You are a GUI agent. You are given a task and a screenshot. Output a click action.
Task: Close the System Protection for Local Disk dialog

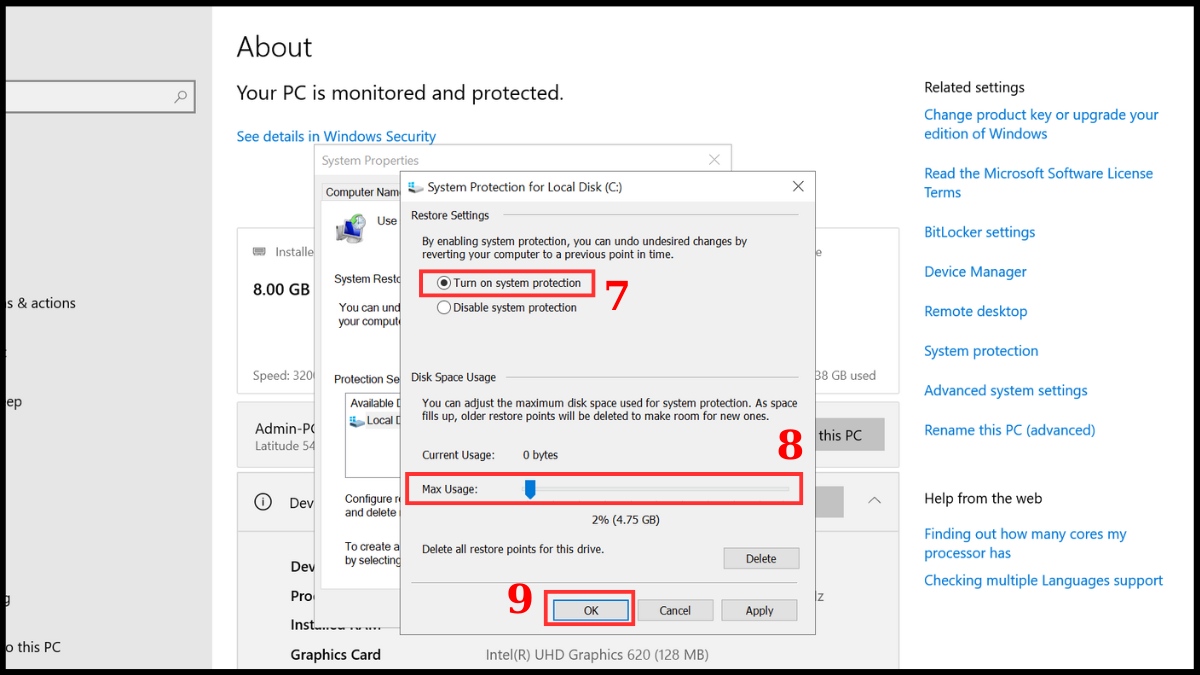[x=798, y=187]
